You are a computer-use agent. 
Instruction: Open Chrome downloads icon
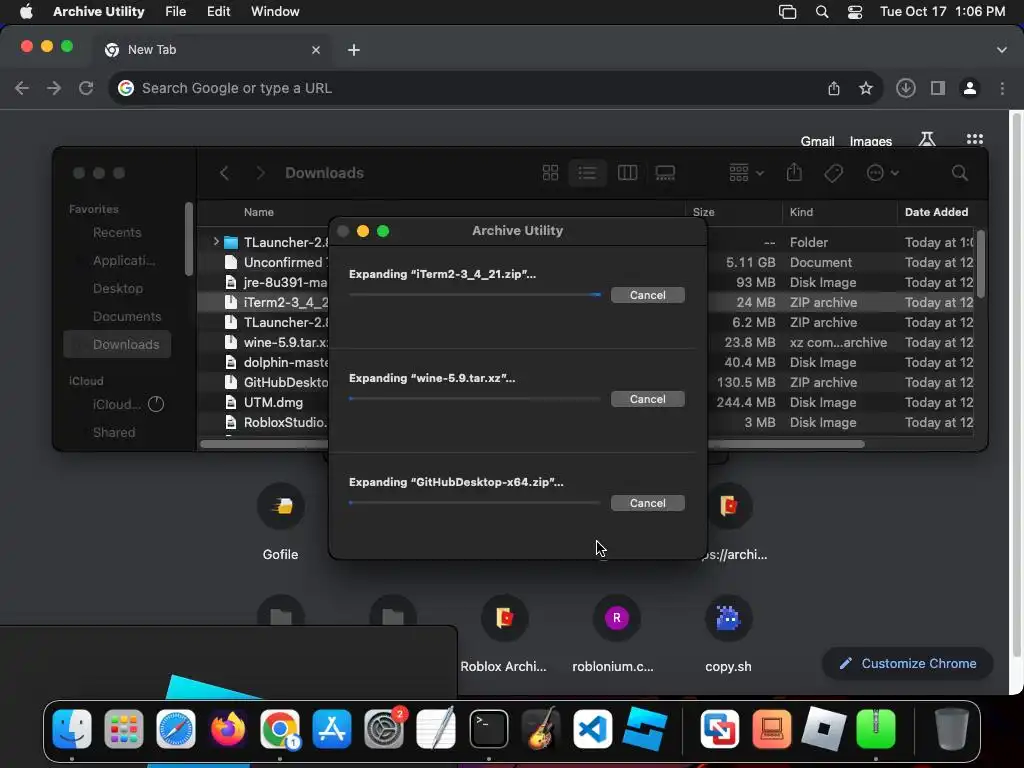point(905,88)
